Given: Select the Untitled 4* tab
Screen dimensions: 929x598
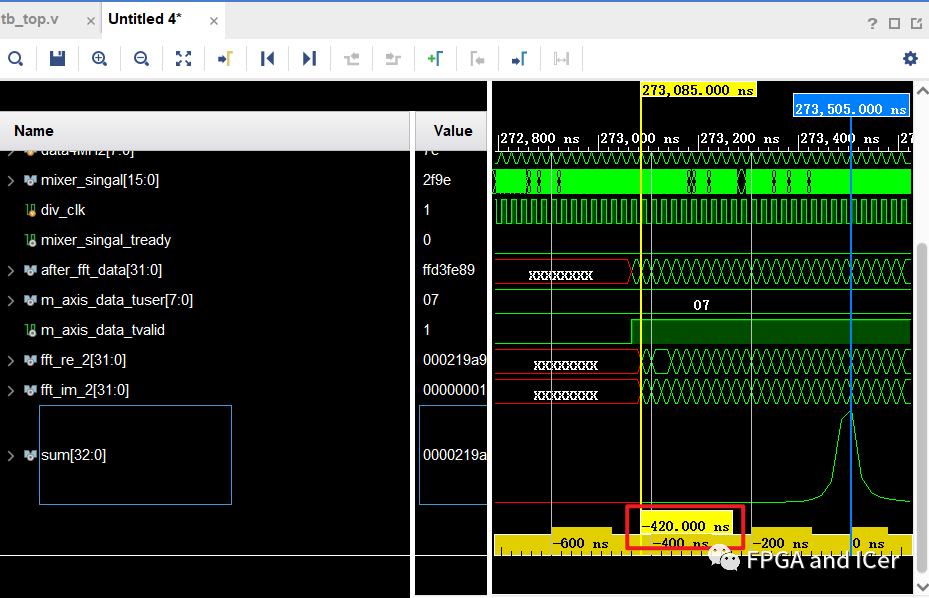Looking at the screenshot, I should coord(145,19).
